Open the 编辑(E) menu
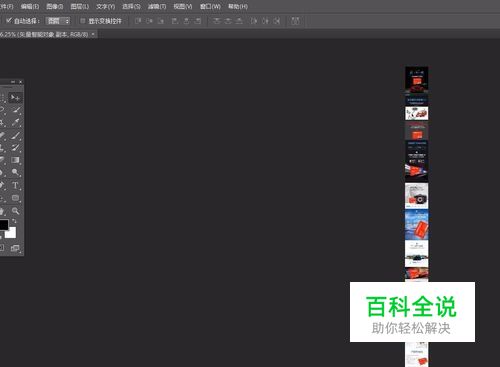The width and height of the screenshot is (500, 367). [x=30, y=6]
